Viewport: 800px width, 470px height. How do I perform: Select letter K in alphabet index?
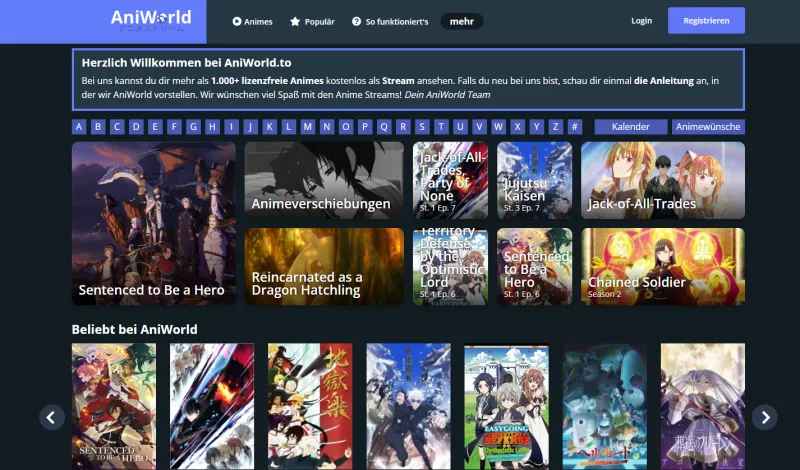[x=269, y=127]
